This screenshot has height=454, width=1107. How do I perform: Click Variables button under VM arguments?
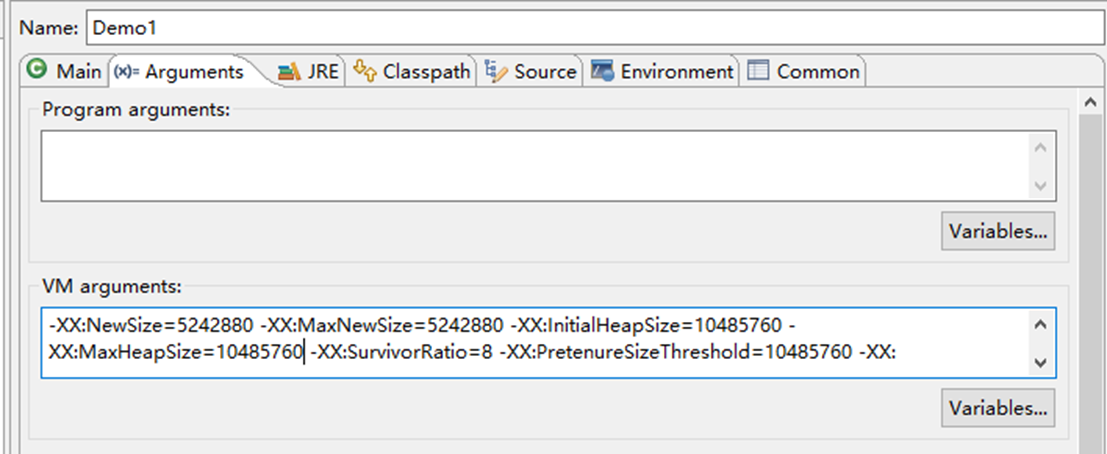(998, 408)
